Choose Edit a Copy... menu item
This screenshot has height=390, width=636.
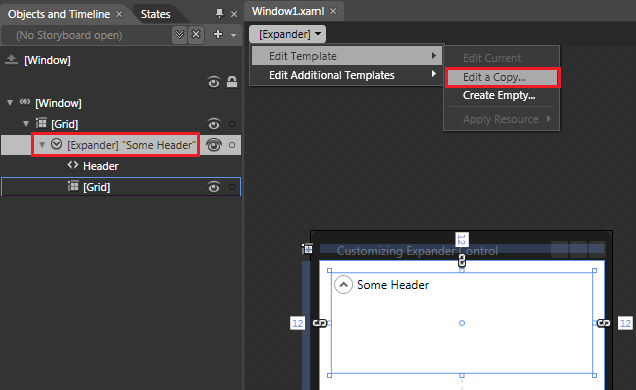[502, 77]
